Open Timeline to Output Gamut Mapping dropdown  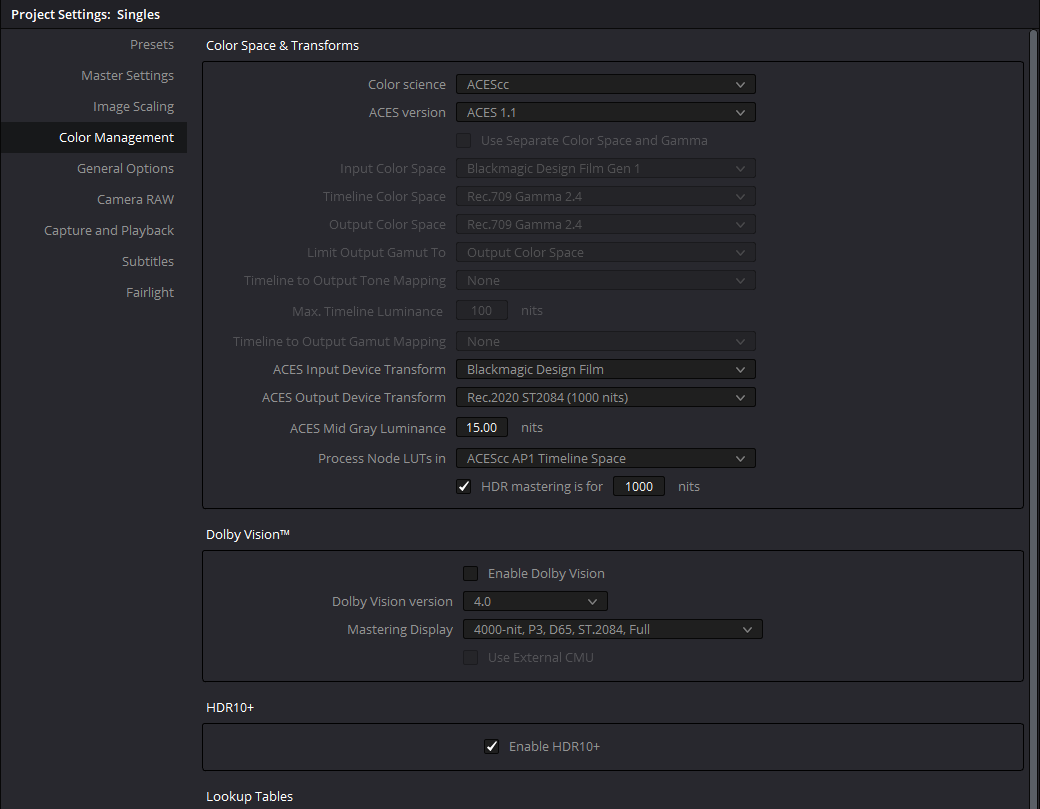606,342
